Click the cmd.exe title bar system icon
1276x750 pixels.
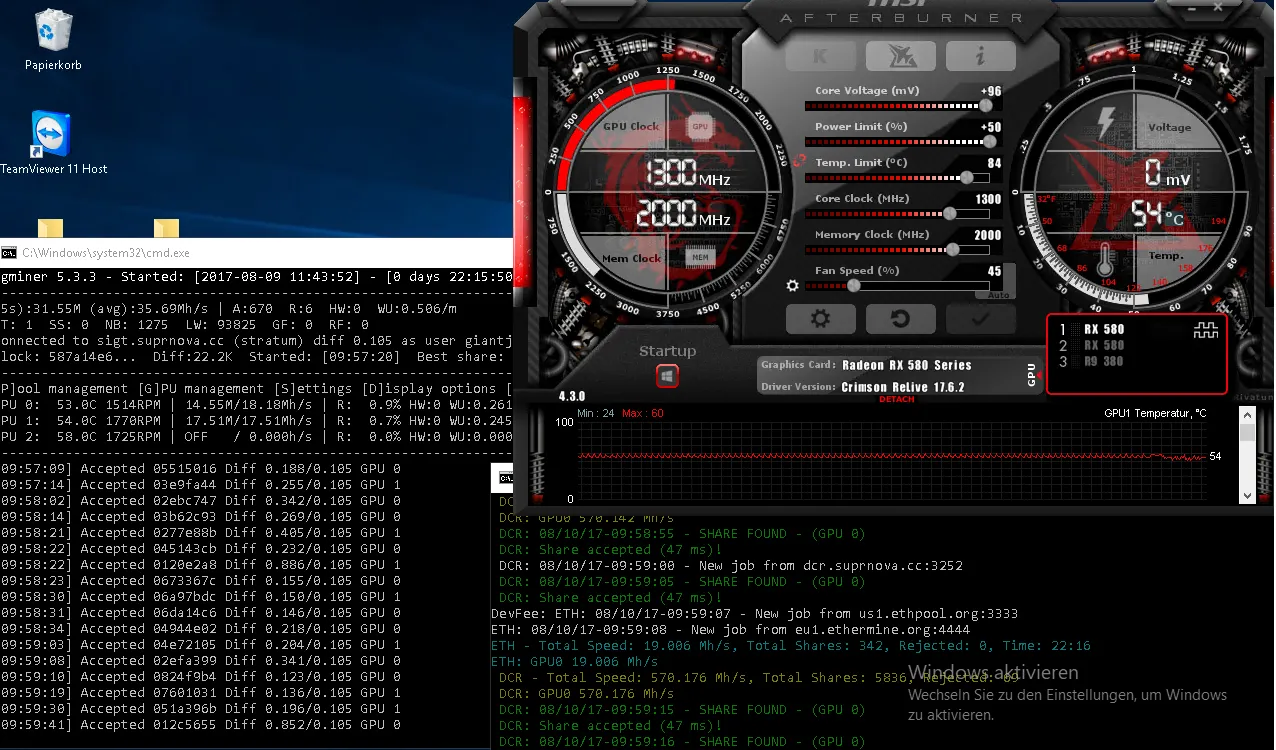pyautogui.click(x=8, y=253)
